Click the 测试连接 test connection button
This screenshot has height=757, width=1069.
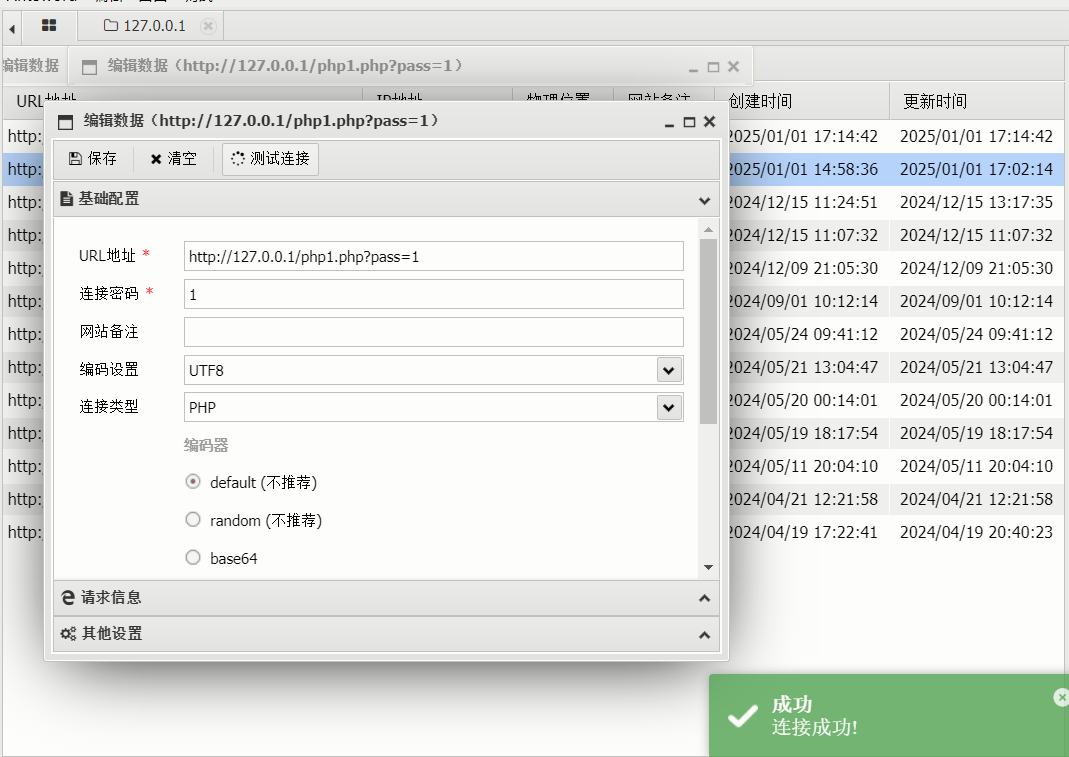pos(270,159)
